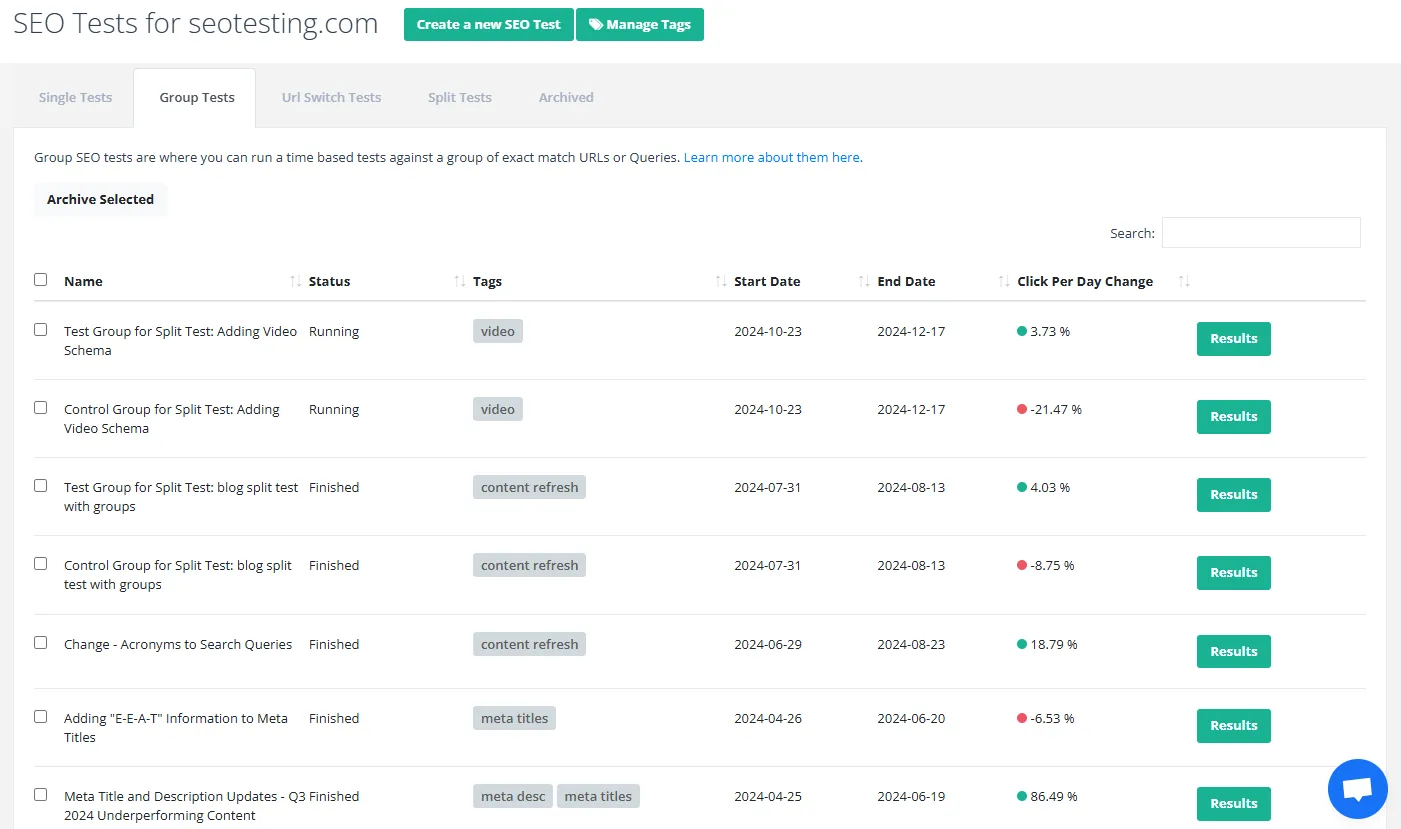Open 'Learn more about them here' link
Image resolution: width=1401 pixels, height=829 pixels.
pyautogui.click(x=772, y=158)
